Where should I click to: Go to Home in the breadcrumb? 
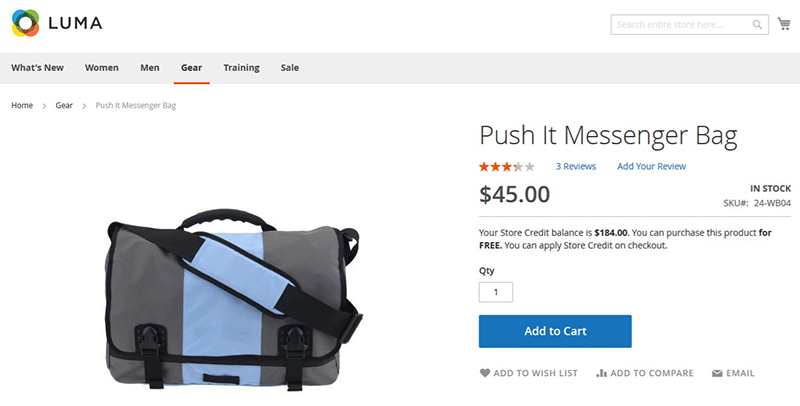(22, 106)
